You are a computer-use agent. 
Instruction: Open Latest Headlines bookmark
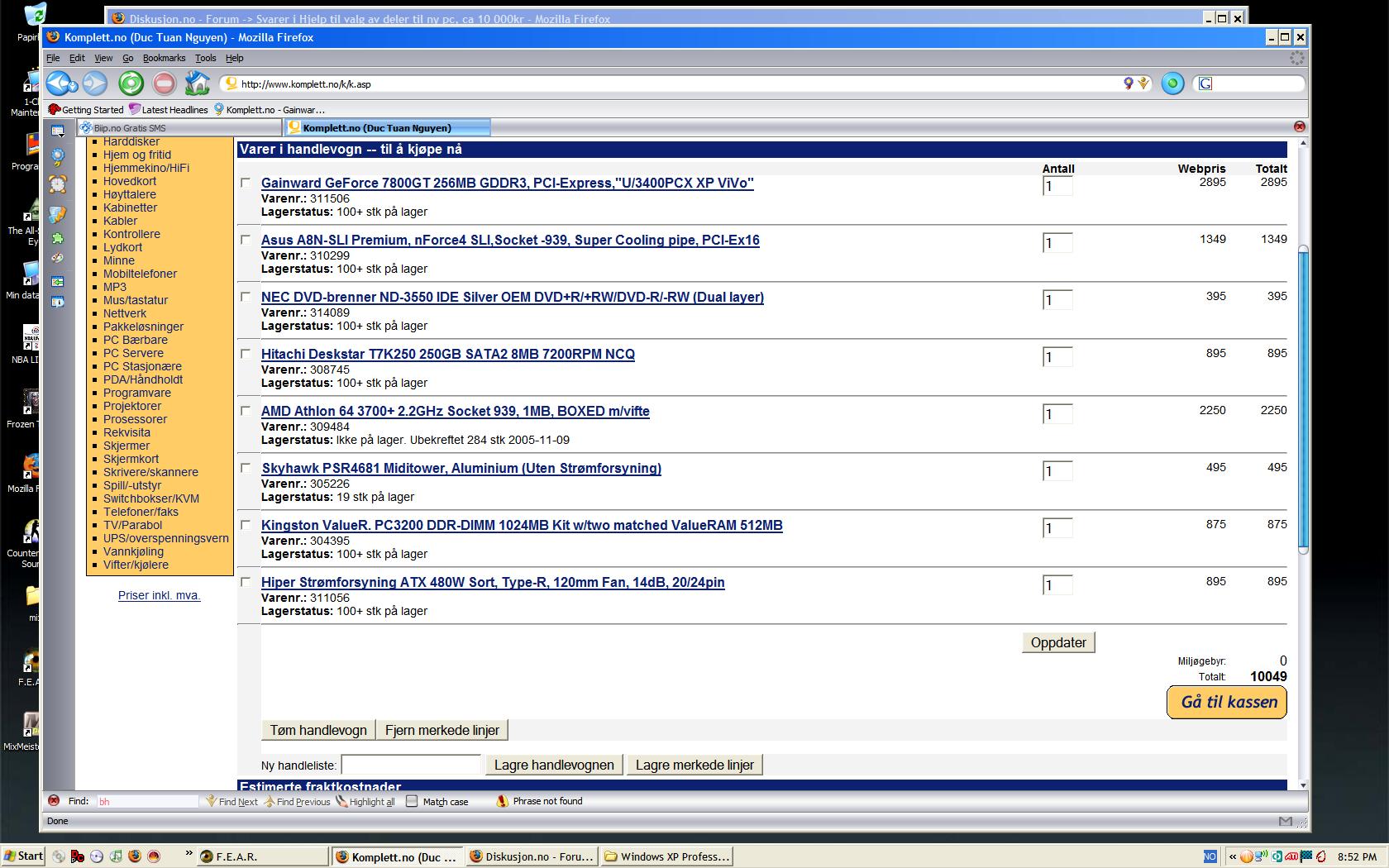click(168, 109)
